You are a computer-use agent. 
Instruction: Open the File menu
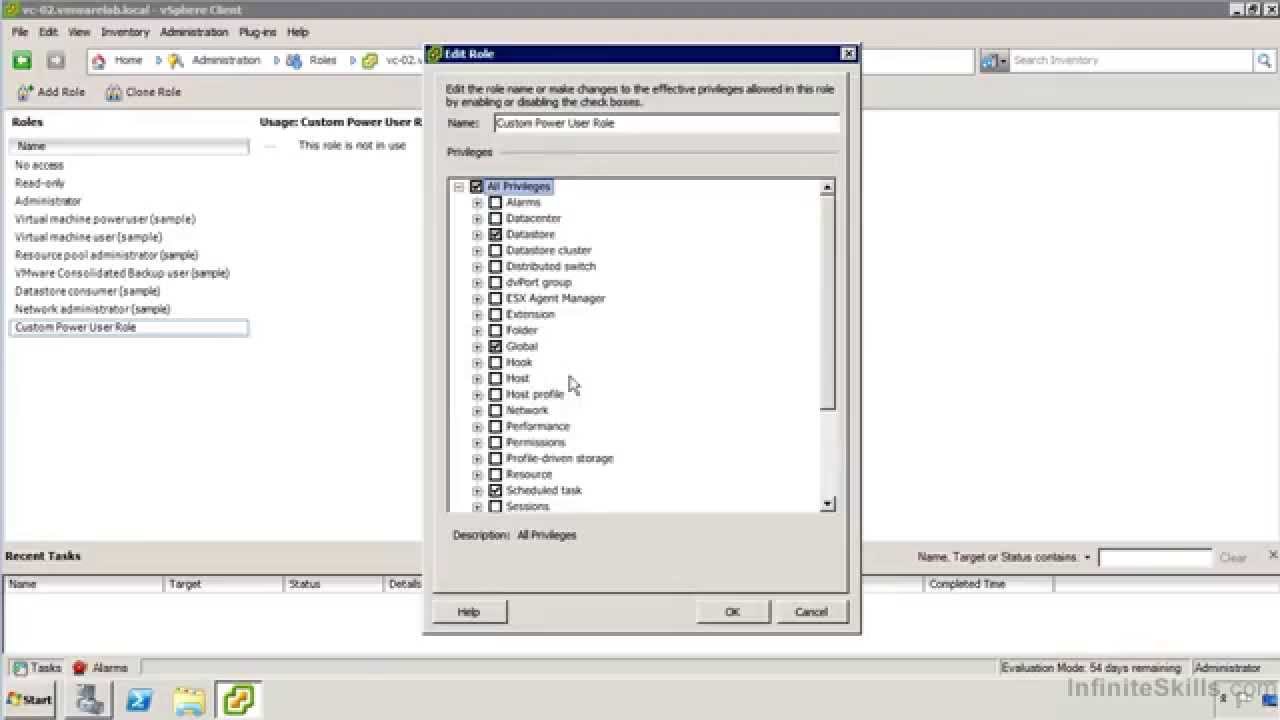pos(20,32)
